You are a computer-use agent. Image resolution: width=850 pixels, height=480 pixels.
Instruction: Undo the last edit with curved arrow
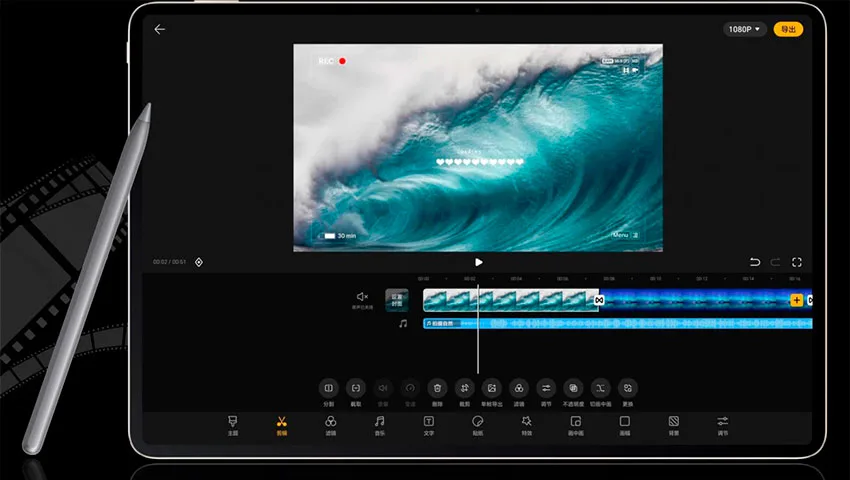pos(755,262)
